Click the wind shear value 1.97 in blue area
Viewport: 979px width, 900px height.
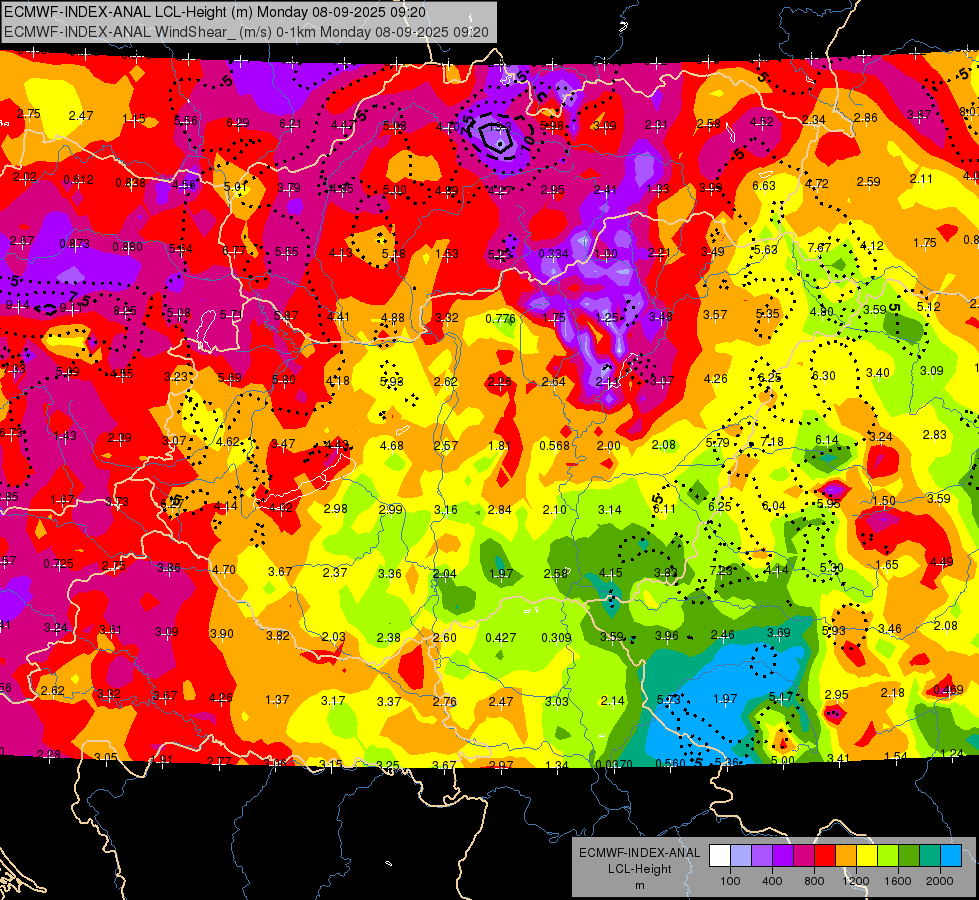pyautogui.click(x=726, y=698)
